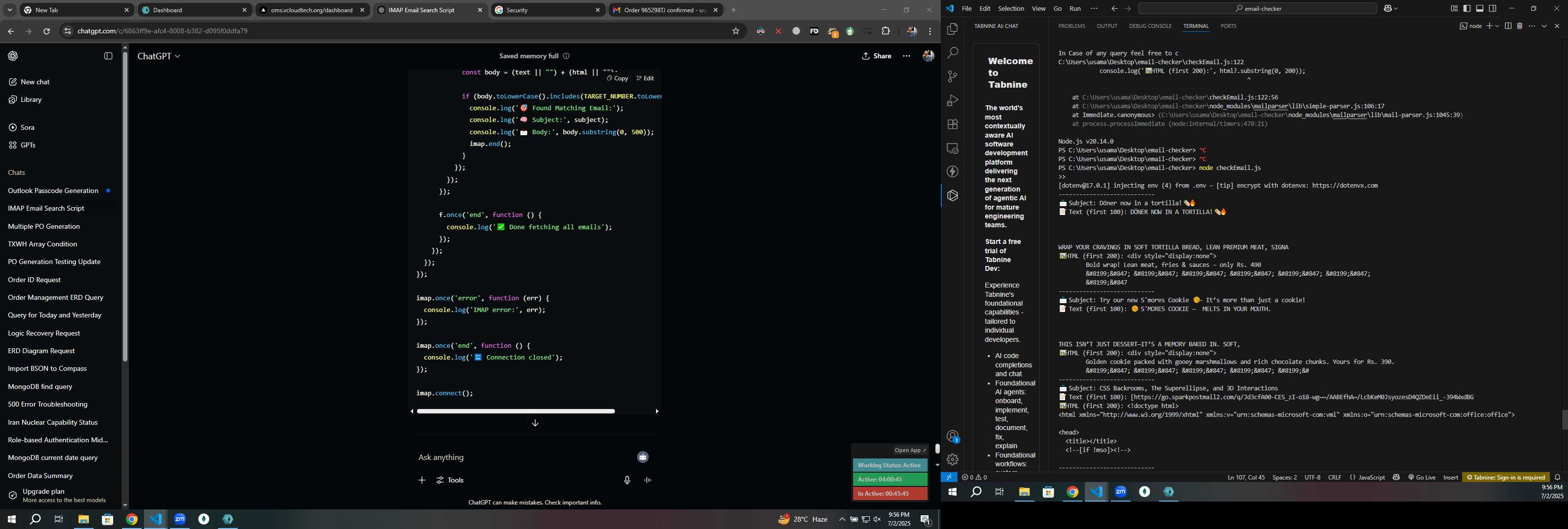This screenshot has width=1568, height=529.
Task: Open the Tools option in ChatGPT composer
Action: [450, 481]
